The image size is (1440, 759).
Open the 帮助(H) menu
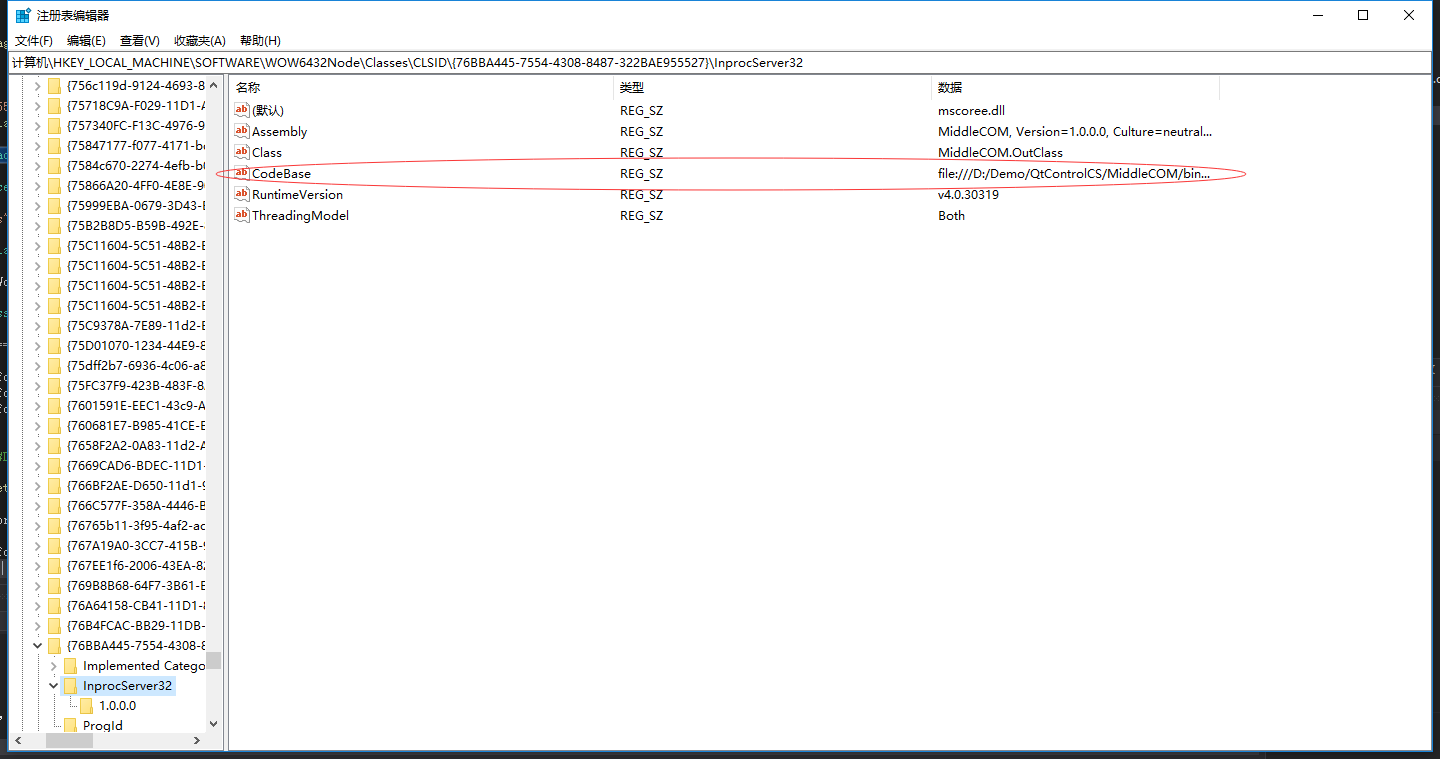point(260,40)
